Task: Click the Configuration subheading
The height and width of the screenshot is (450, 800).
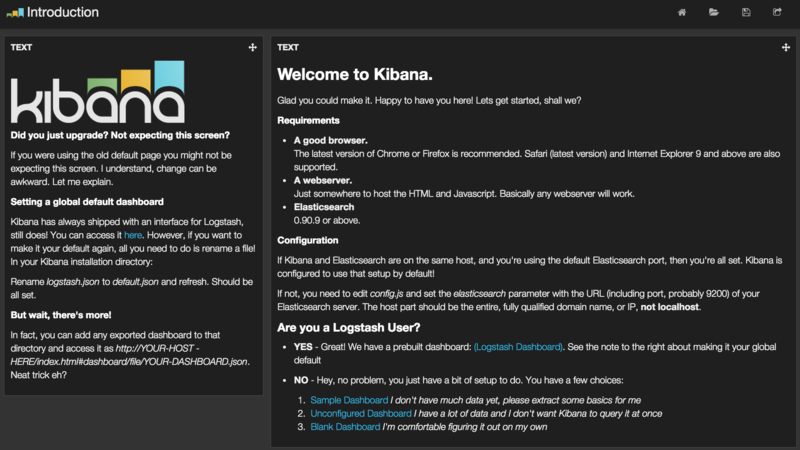Action: point(308,240)
